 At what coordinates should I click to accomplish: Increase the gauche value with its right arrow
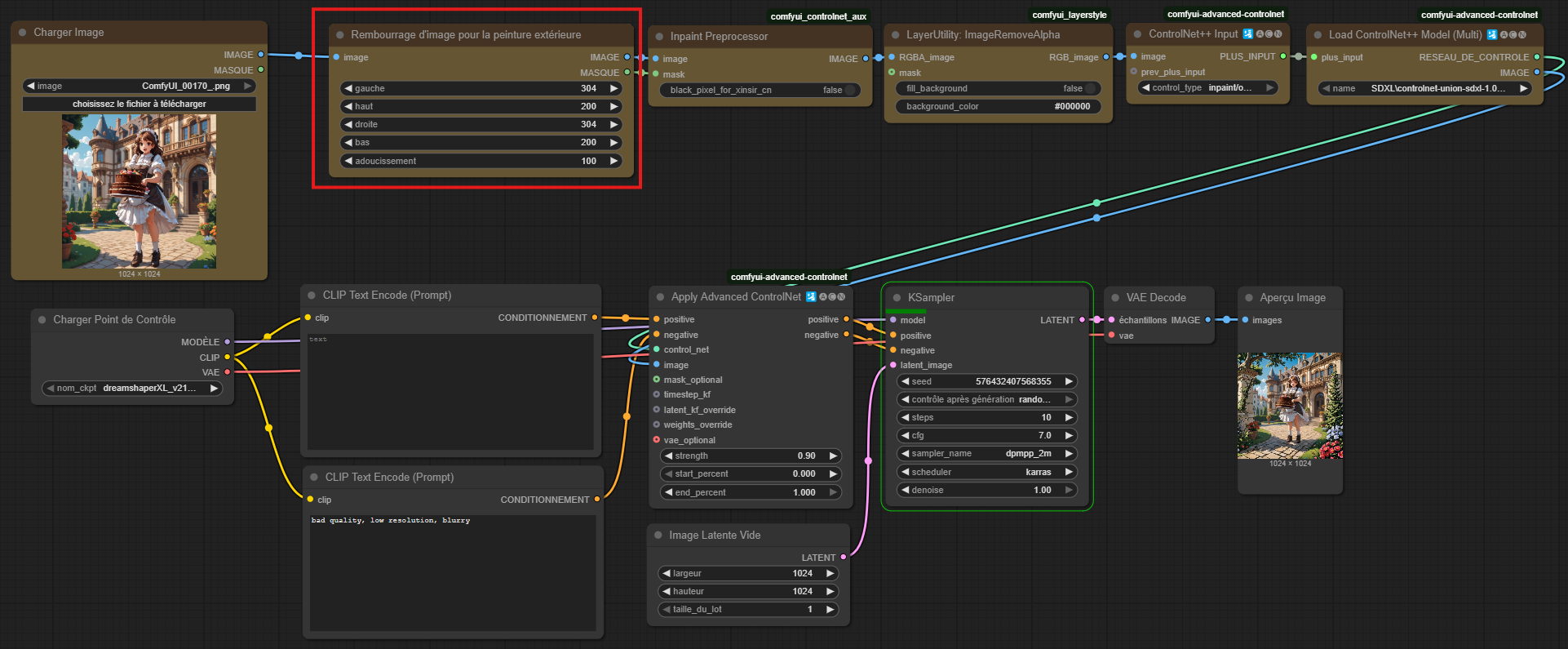[614, 88]
